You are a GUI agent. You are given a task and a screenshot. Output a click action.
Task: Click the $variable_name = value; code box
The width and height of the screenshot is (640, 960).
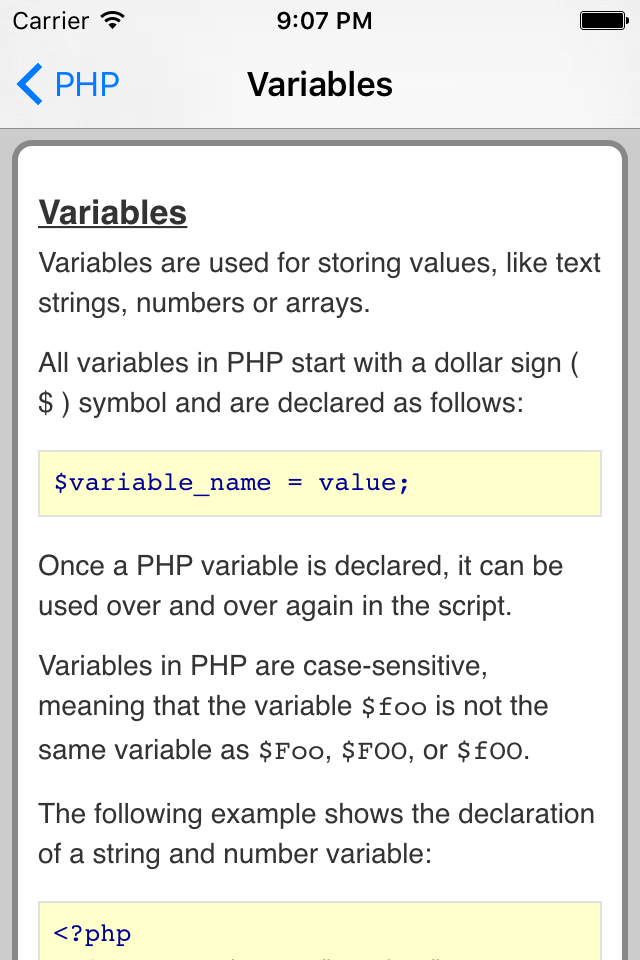click(320, 483)
